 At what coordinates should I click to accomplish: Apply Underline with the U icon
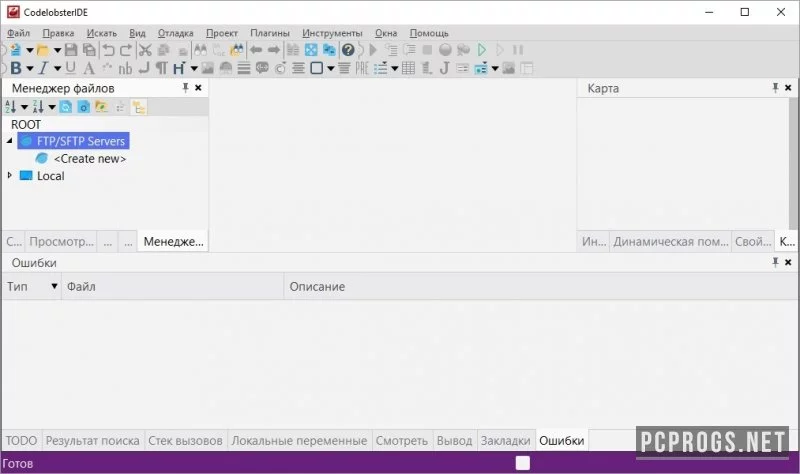[x=71, y=68]
